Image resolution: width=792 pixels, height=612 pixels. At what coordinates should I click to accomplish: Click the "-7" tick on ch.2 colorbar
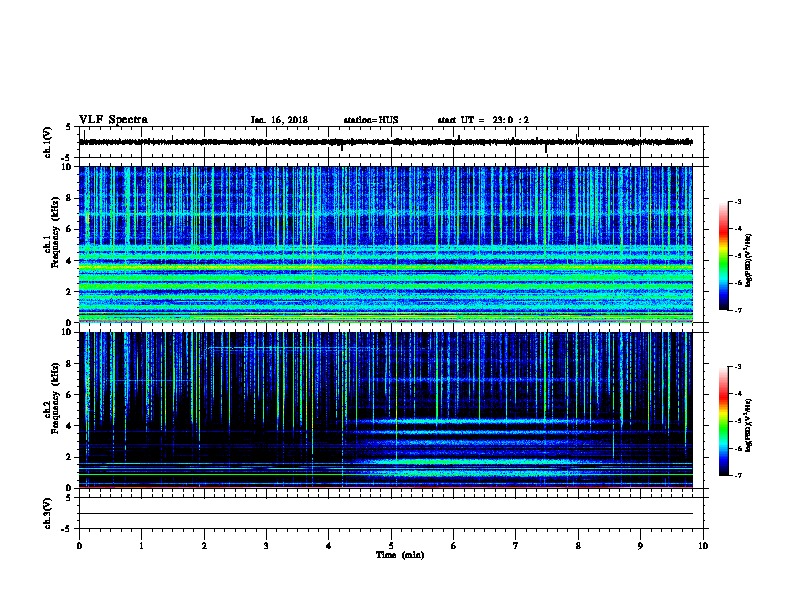pos(738,476)
